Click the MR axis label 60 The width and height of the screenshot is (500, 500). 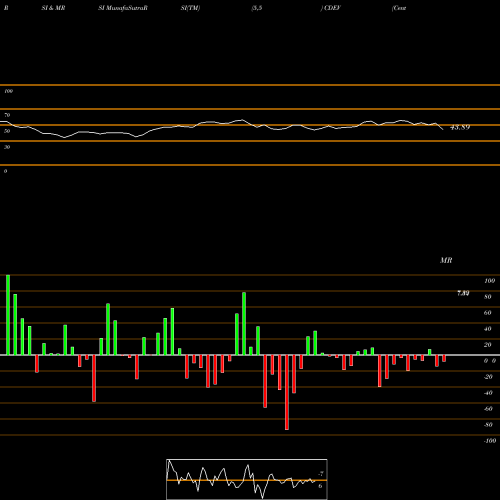488,313
